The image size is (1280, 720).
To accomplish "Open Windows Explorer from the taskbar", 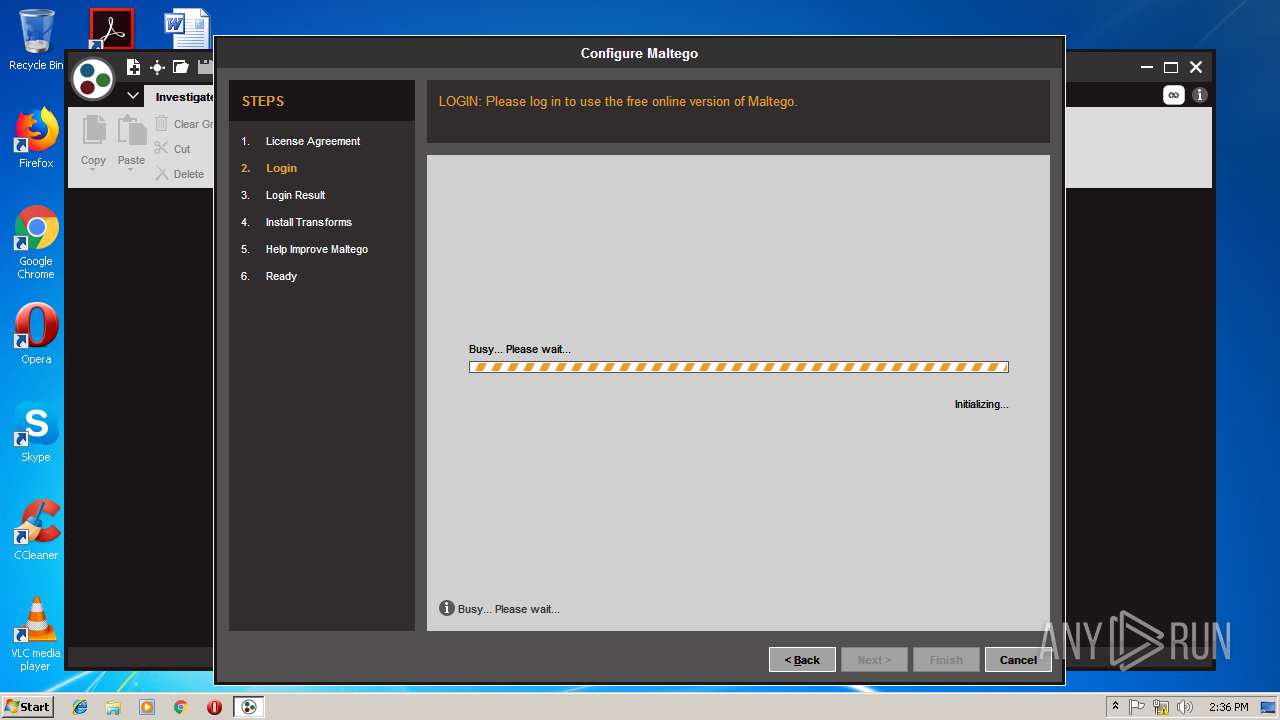I will 113,707.
